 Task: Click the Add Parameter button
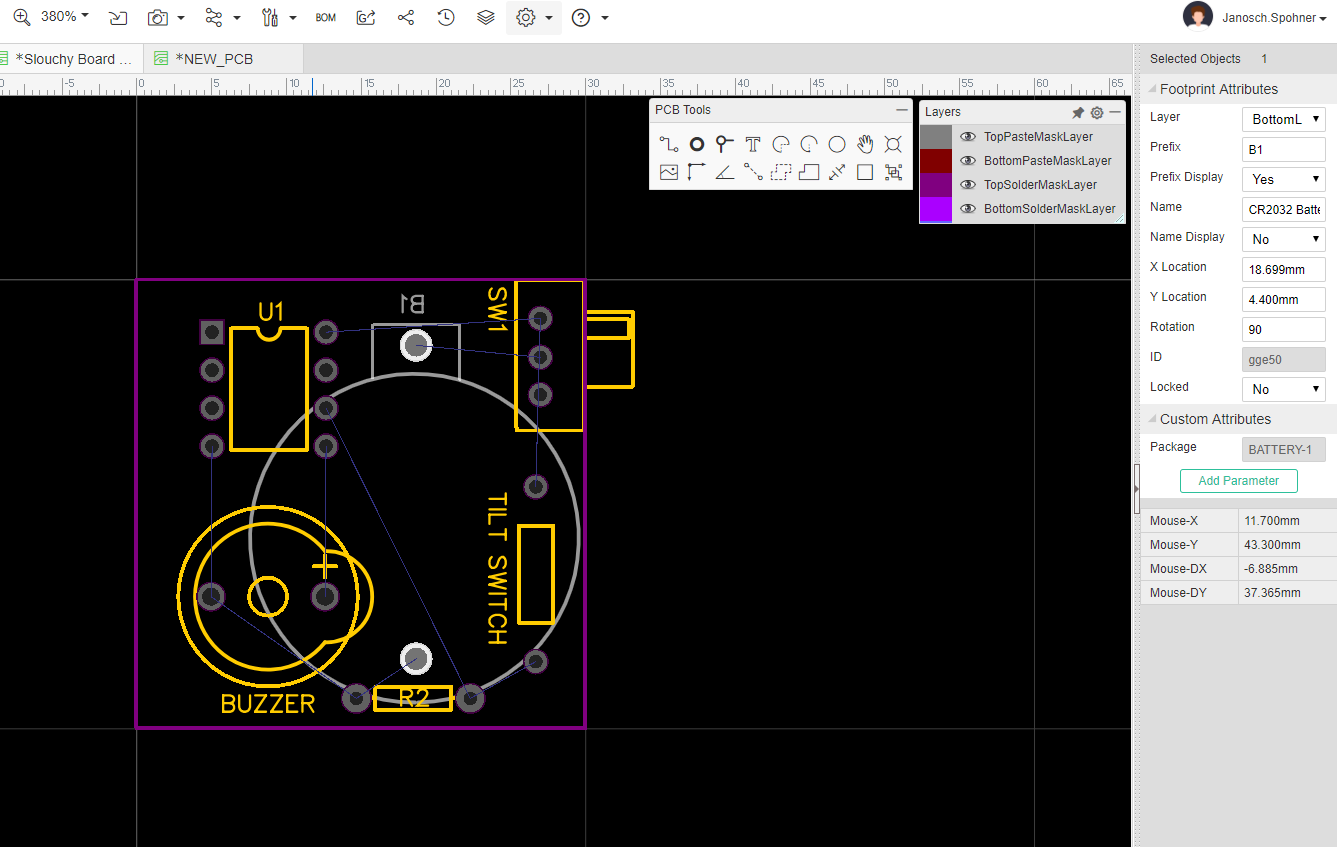(1238, 481)
